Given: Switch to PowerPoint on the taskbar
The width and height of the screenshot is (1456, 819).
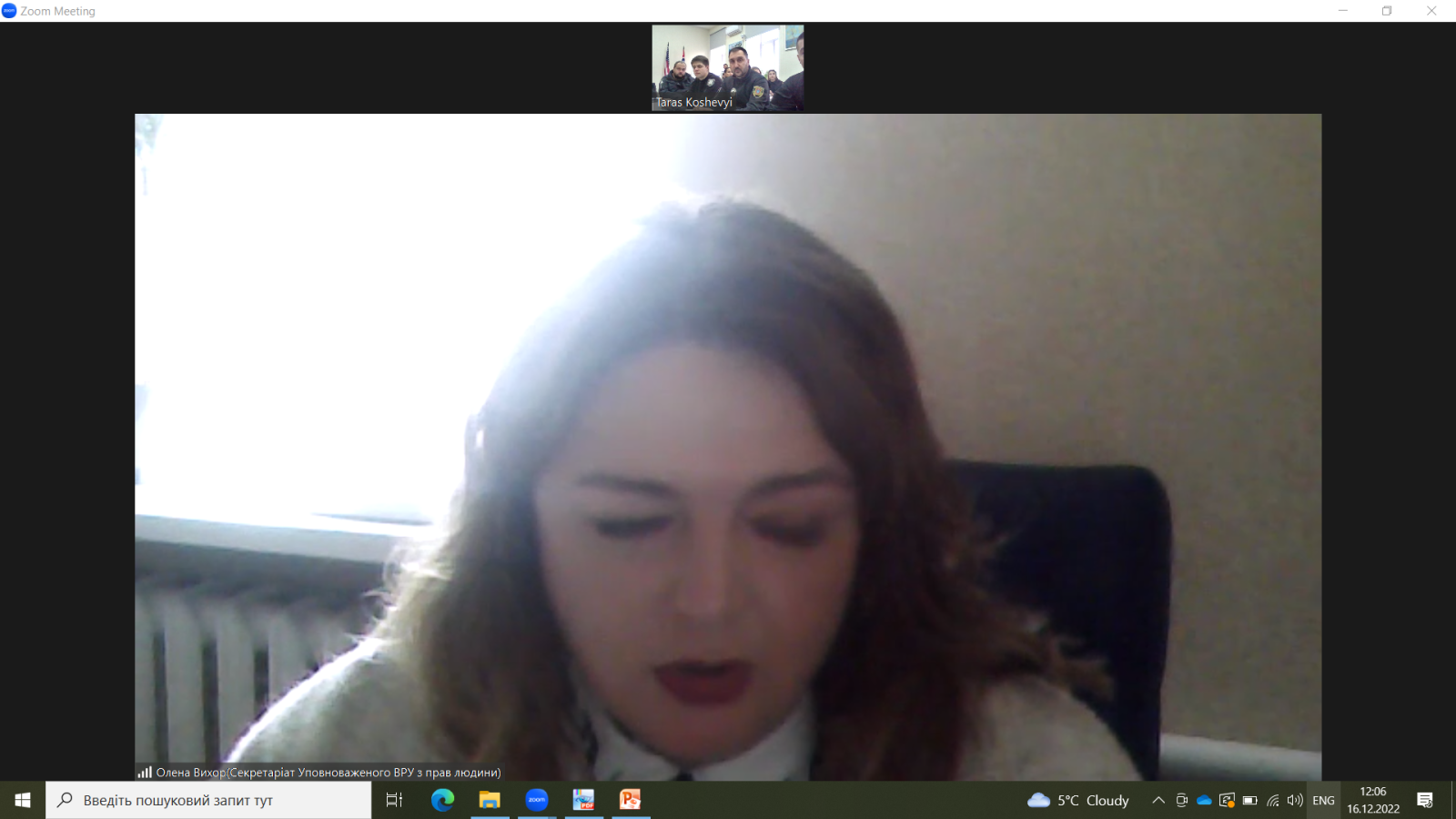Looking at the screenshot, I should tap(630, 800).
